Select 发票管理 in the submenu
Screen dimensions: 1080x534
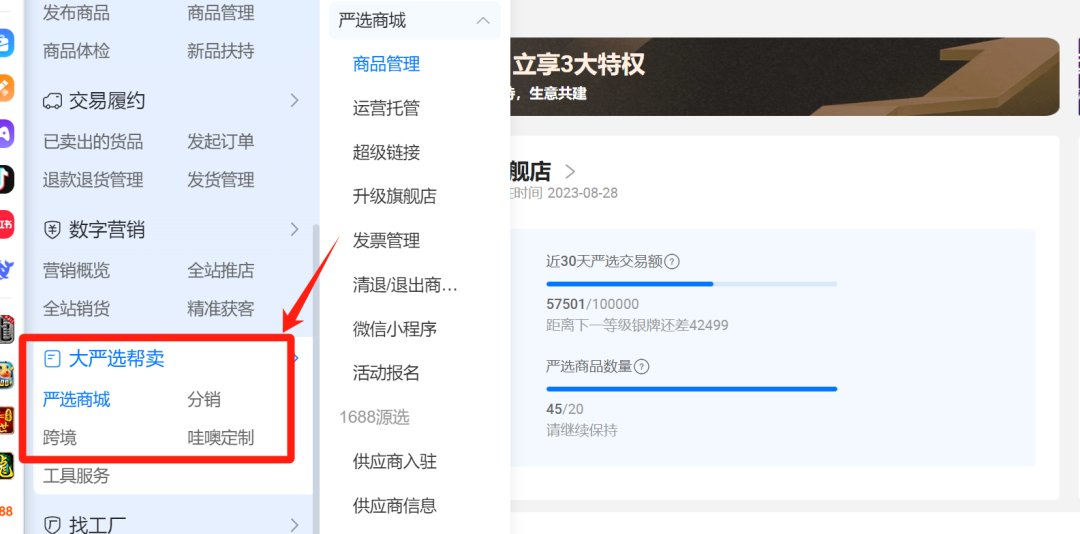click(386, 241)
